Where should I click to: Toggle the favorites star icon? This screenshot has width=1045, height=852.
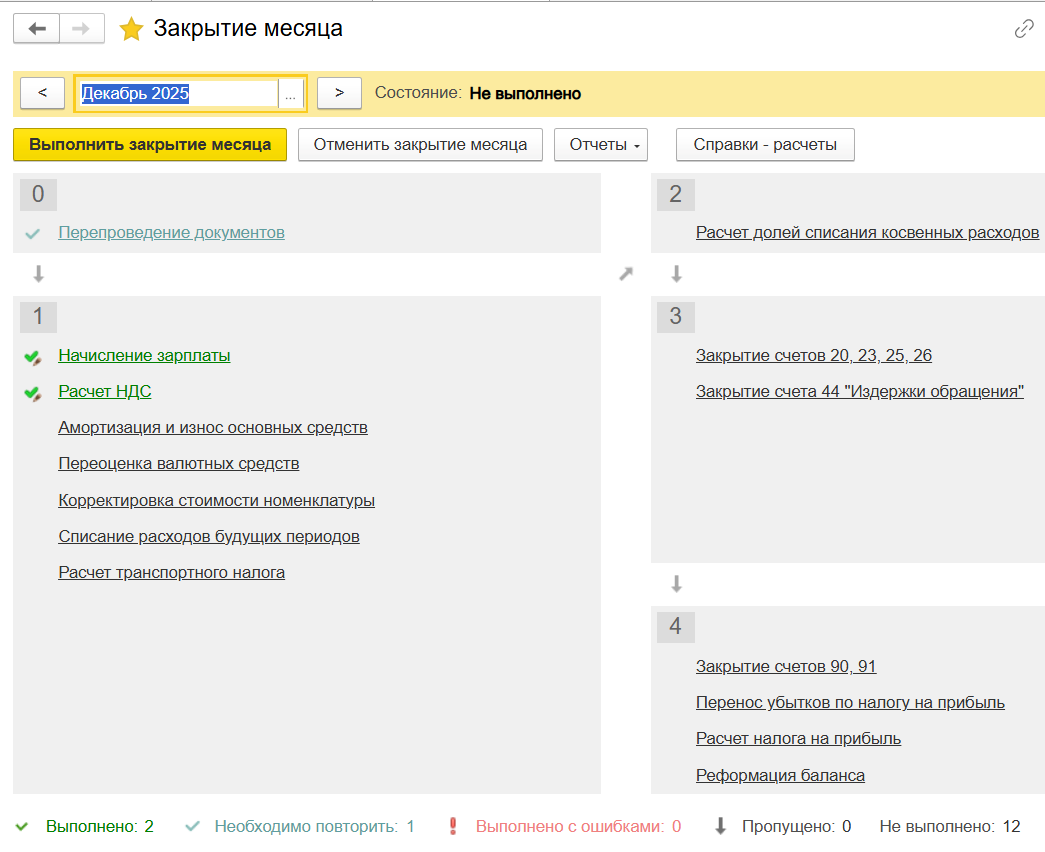(131, 29)
